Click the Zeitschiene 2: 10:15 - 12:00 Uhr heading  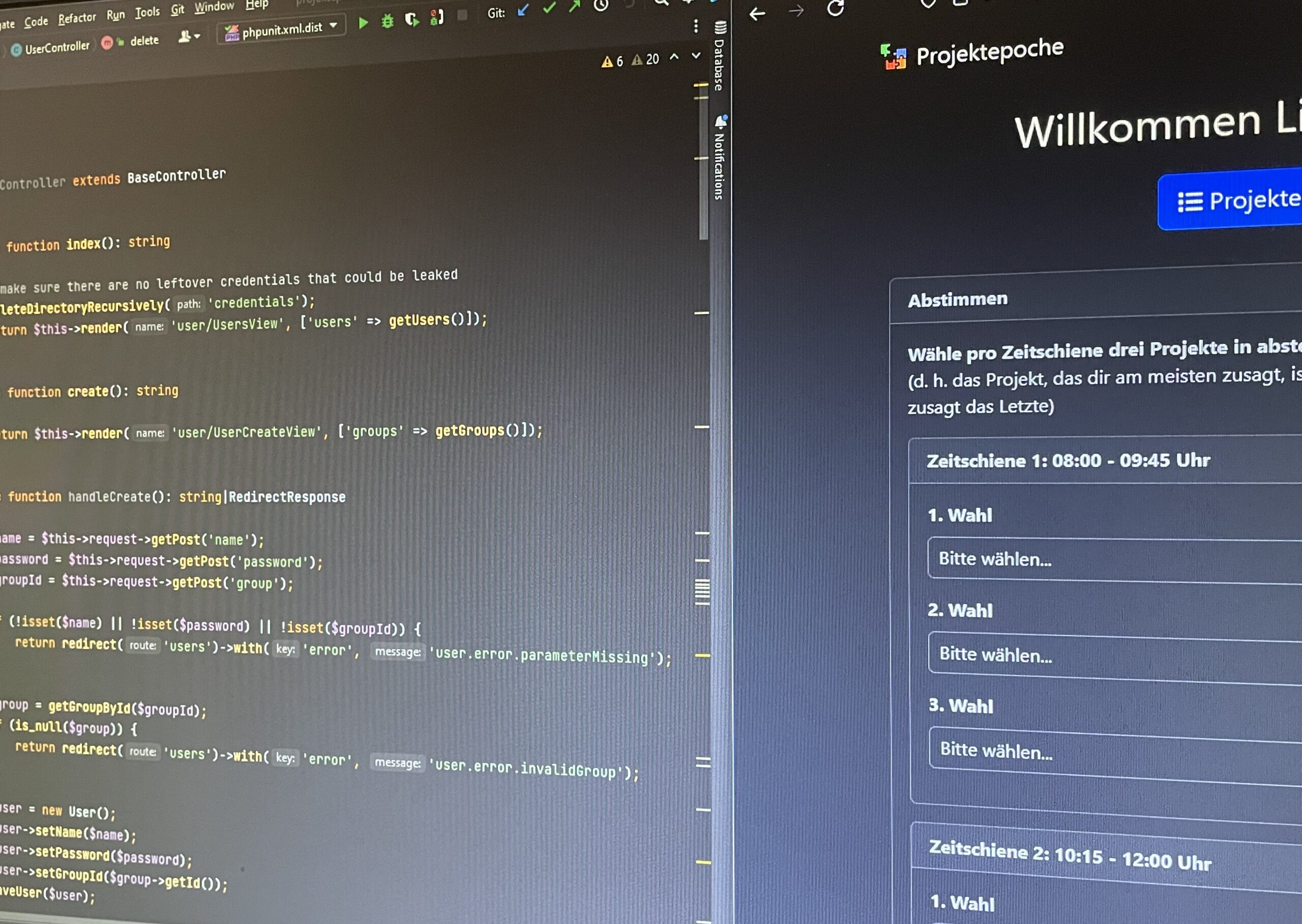click(x=1070, y=855)
